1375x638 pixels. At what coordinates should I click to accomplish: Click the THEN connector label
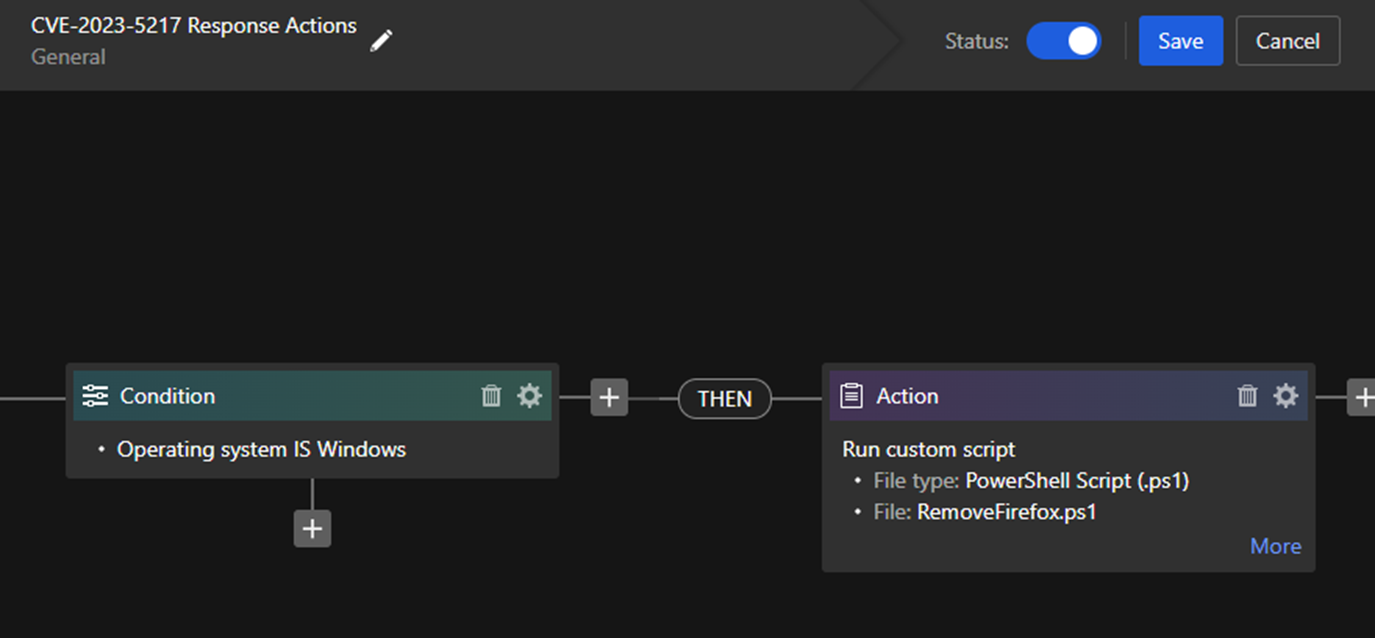(725, 399)
